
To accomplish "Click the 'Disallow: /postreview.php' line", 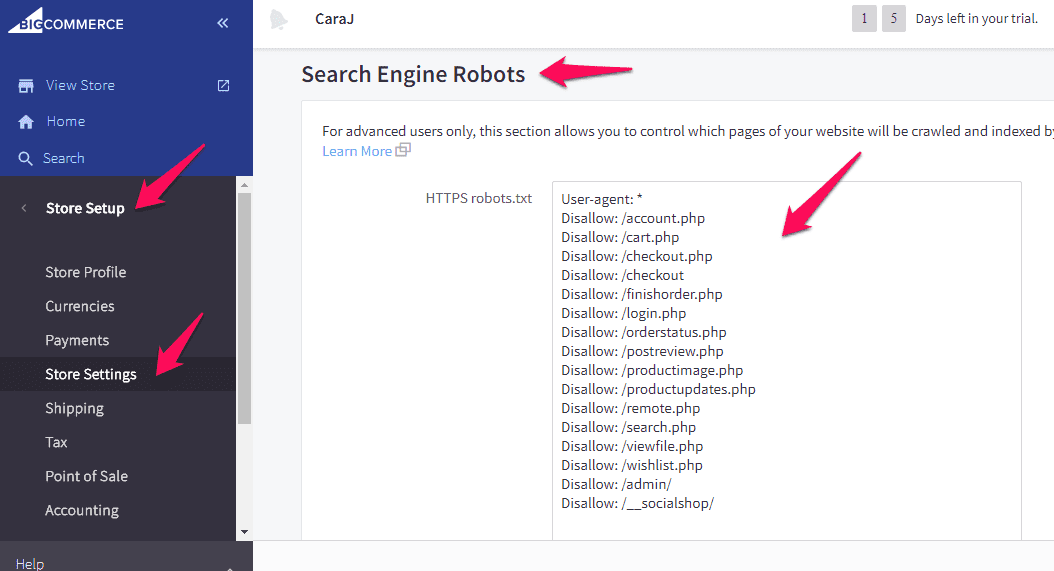I will 643,351.
